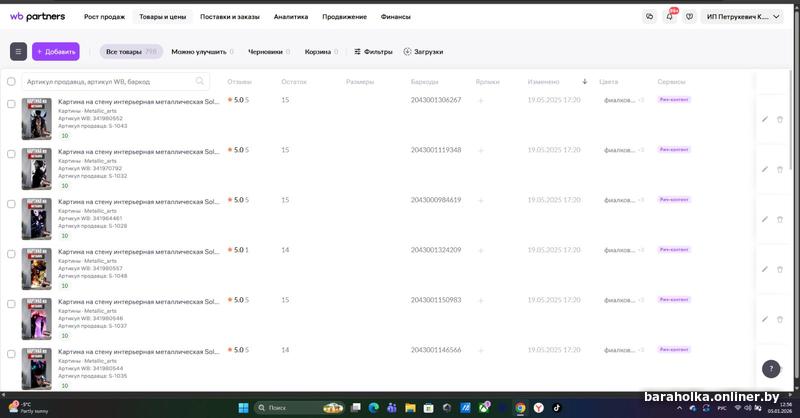800x418 pixels.
Task: Switch to the Черновики tab
Action: coord(266,51)
